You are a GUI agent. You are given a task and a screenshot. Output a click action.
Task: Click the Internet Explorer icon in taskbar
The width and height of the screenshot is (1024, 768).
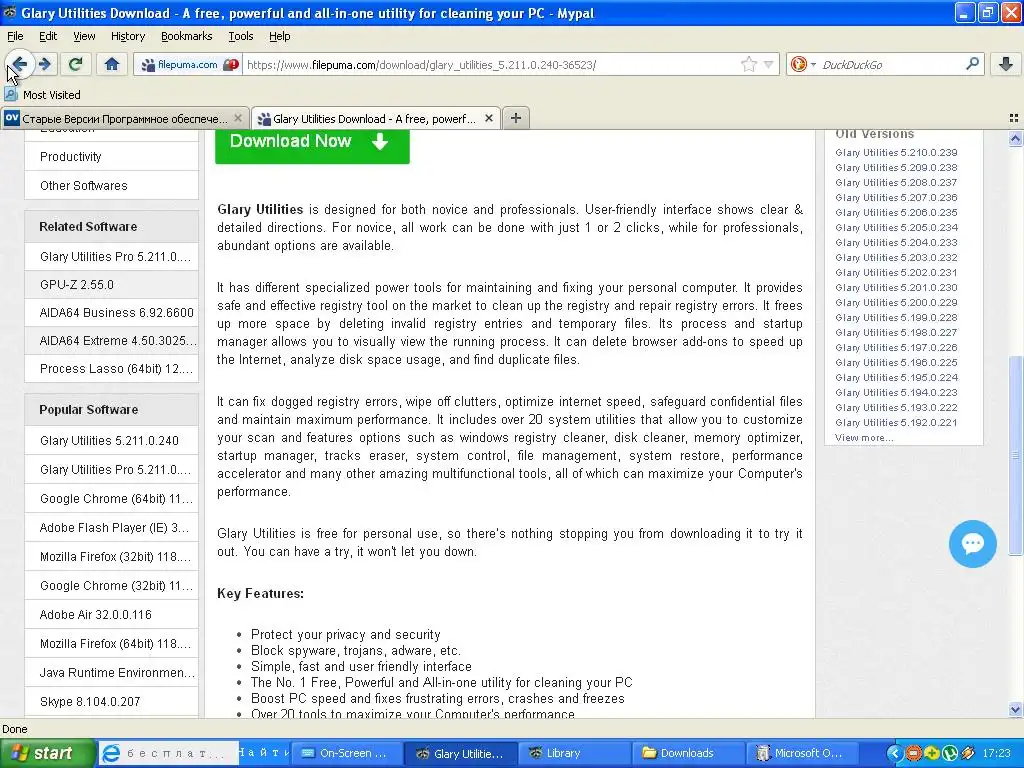[112, 754]
